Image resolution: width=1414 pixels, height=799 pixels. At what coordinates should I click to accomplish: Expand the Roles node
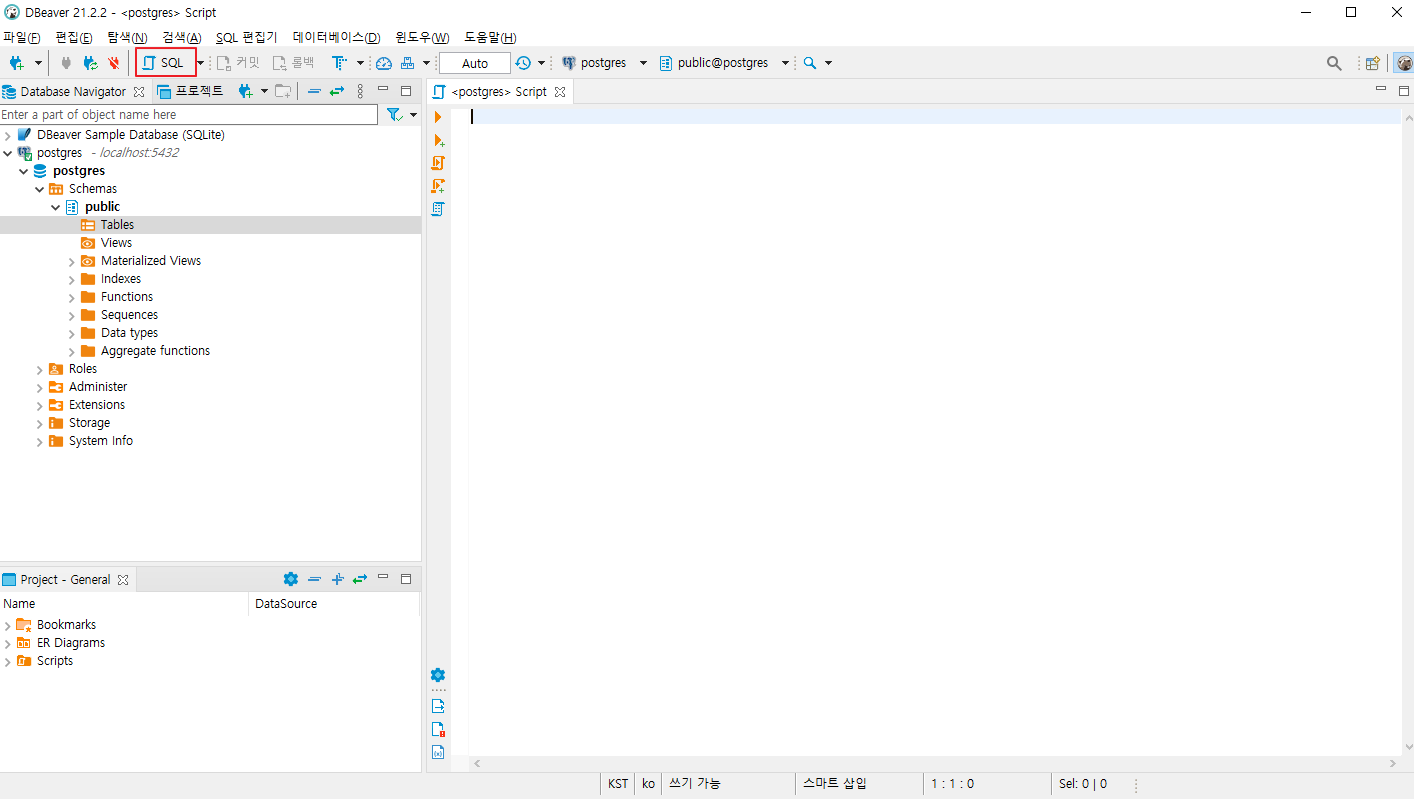(x=40, y=369)
